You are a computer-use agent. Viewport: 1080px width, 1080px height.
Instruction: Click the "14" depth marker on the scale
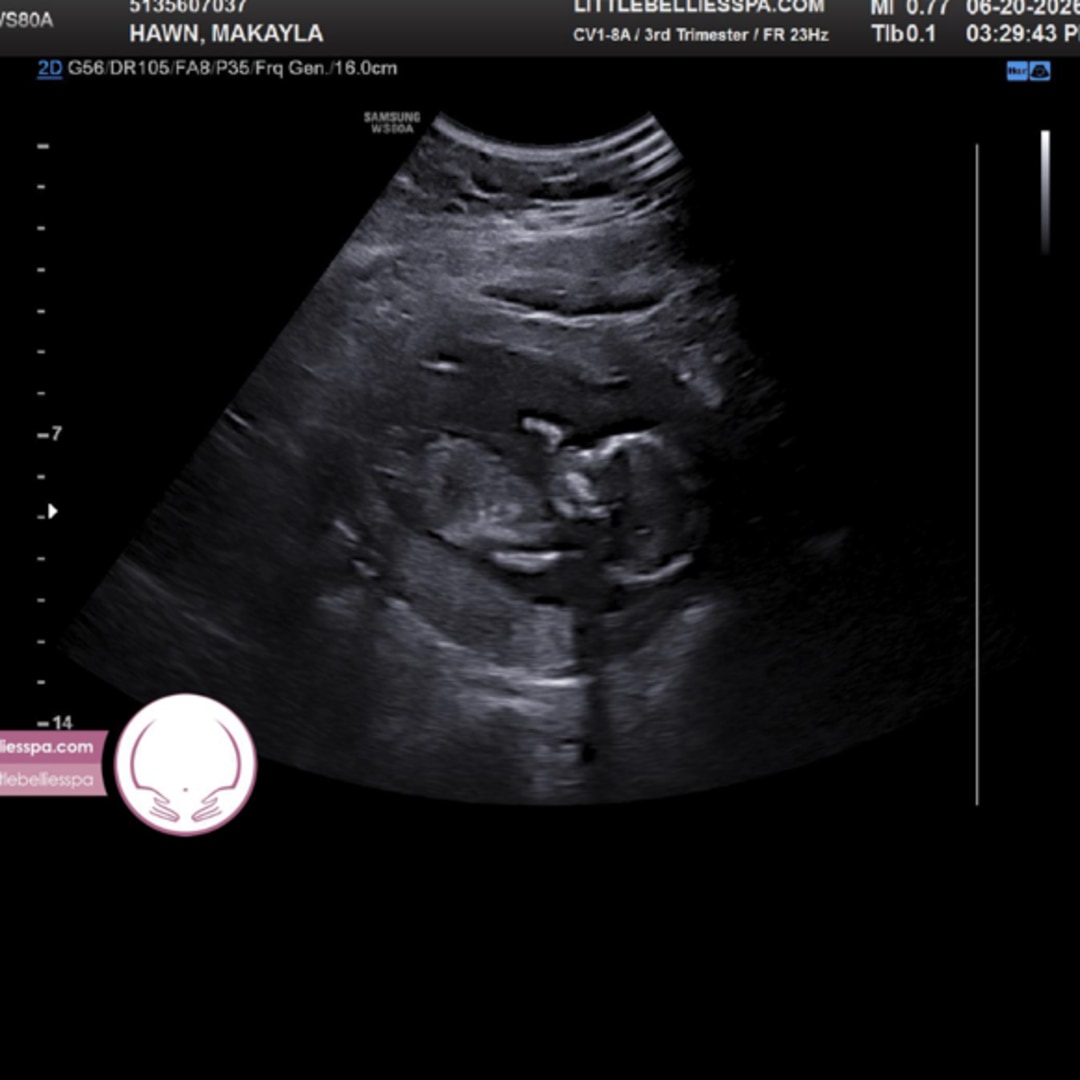coord(62,723)
